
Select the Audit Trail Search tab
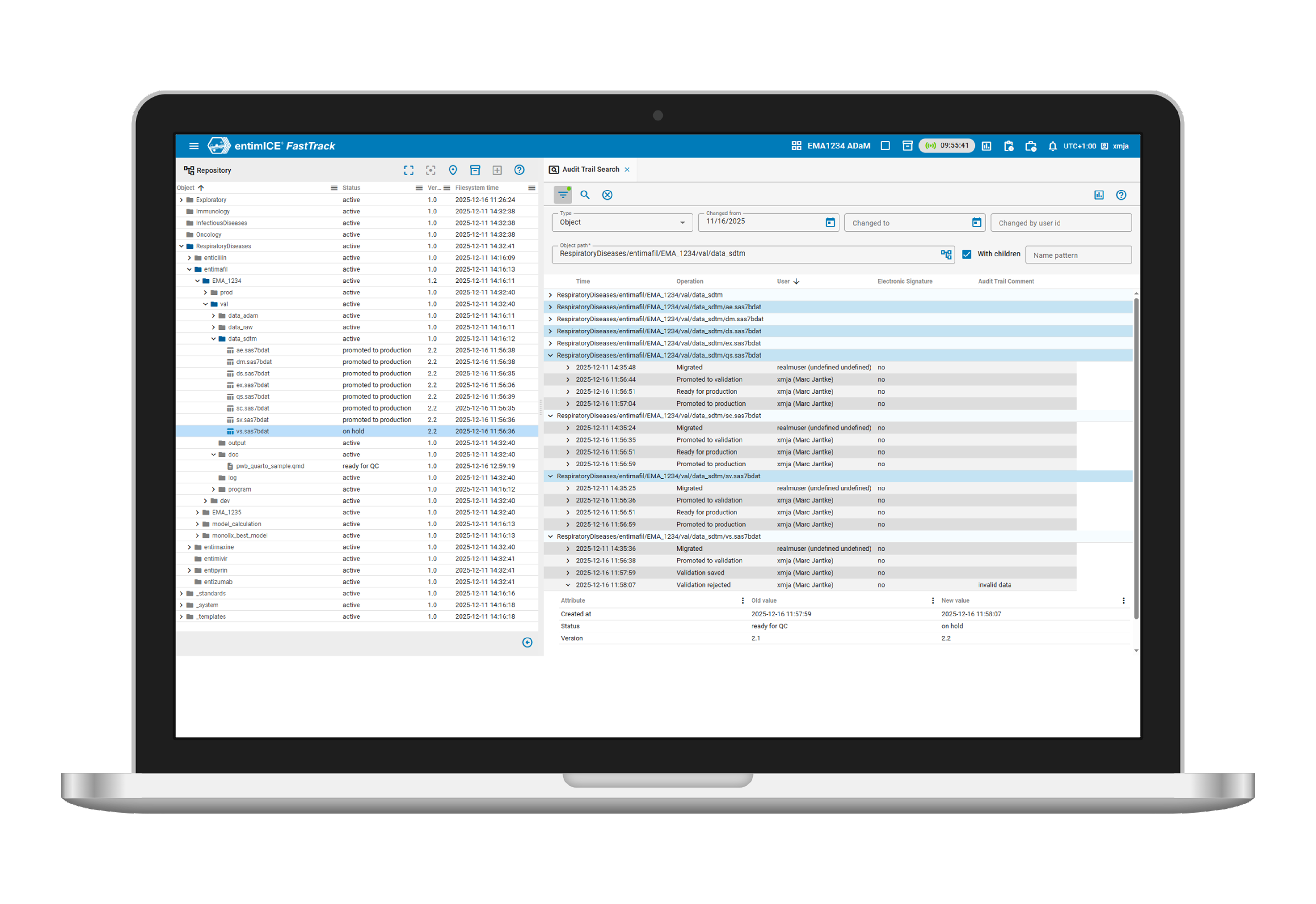590,169
